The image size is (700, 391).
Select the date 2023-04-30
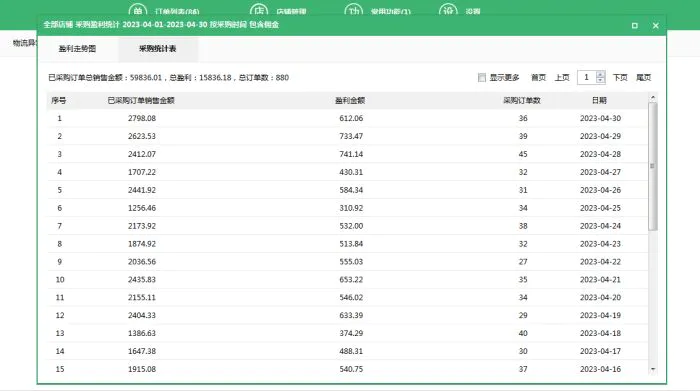click(600, 118)
